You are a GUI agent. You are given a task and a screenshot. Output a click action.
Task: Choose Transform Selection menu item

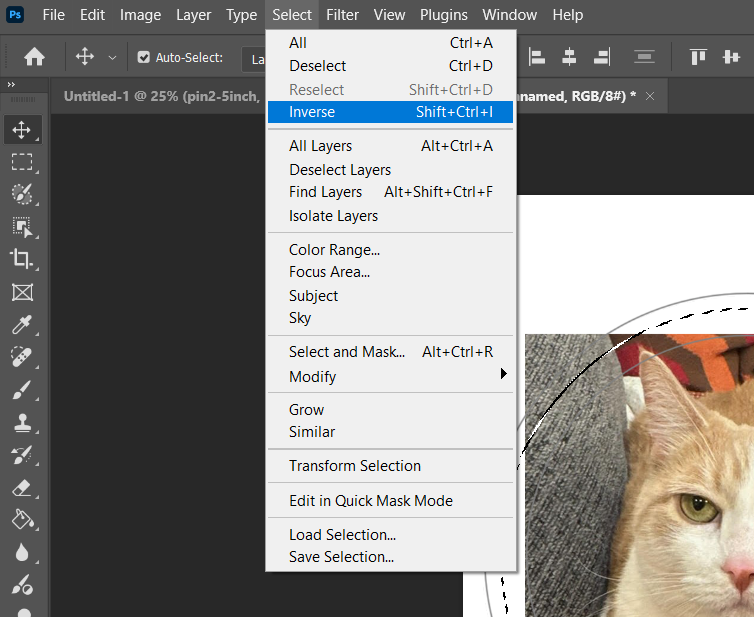tap(390, 466)
